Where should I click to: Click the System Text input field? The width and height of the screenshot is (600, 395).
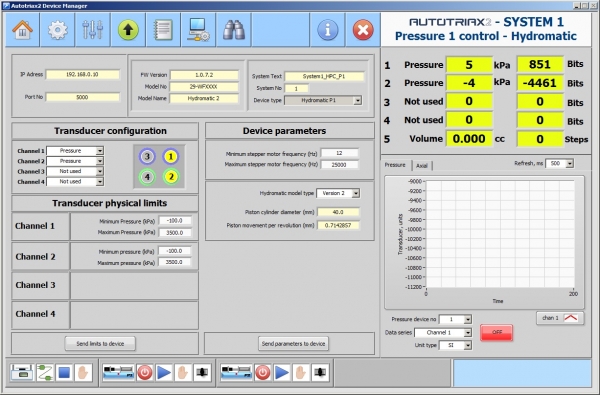tap(324, 76)
